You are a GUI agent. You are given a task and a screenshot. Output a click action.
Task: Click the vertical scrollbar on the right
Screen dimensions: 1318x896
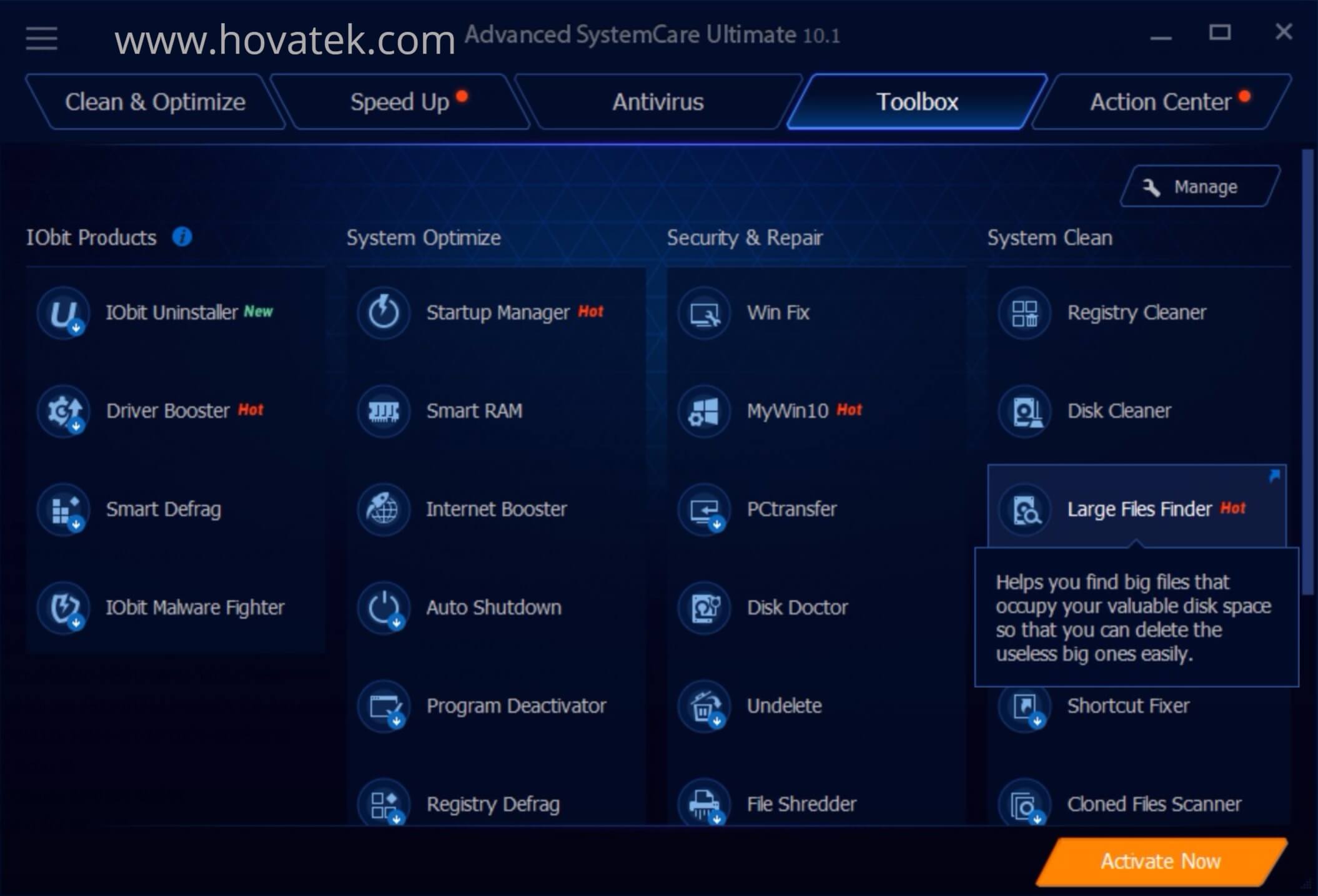1307,372
